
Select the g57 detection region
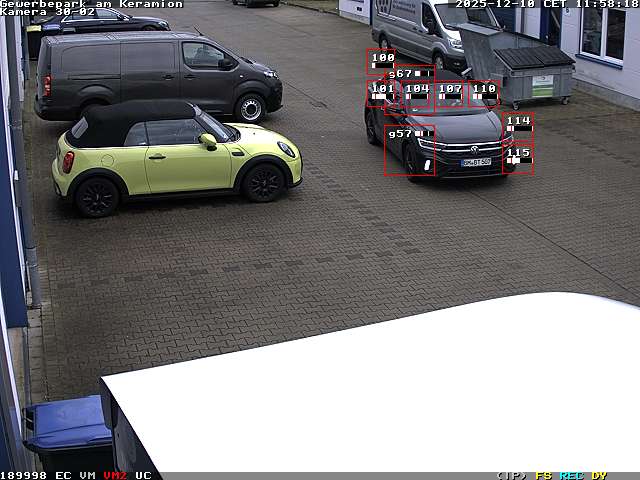[409, 150]
